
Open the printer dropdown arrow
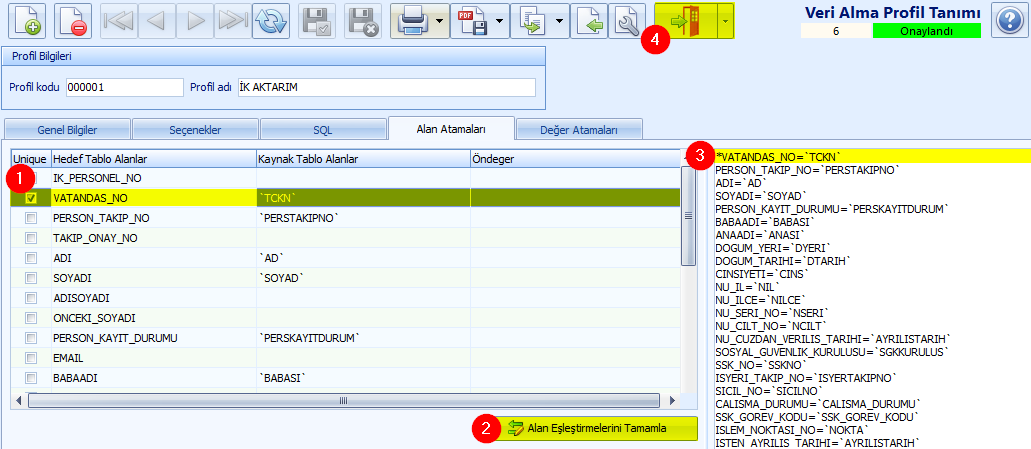pos(439,20)
